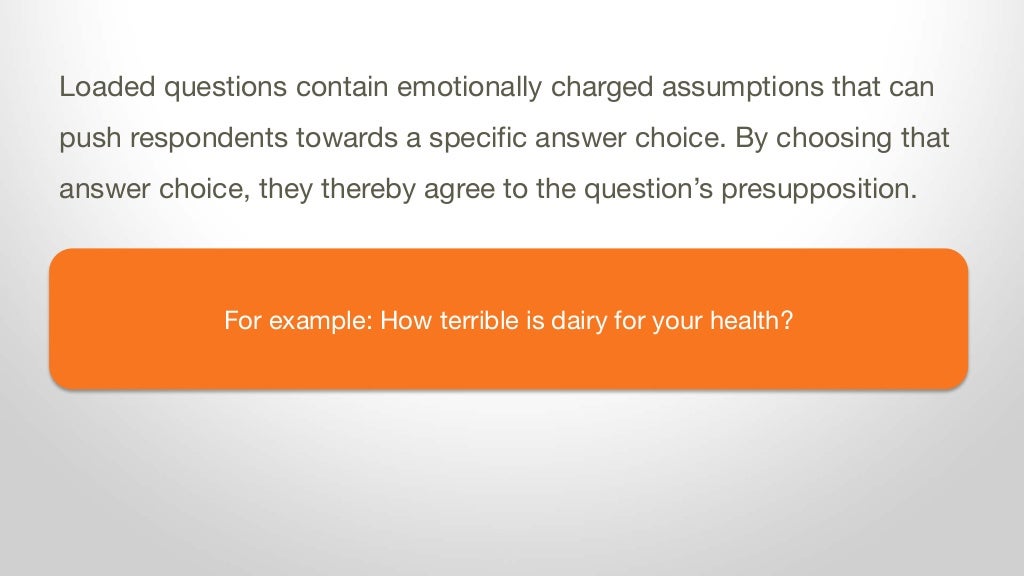The height and width of the screenshot is (576, 1024).
Task: Click the word "specific" in second line
Action: [477, 139]
